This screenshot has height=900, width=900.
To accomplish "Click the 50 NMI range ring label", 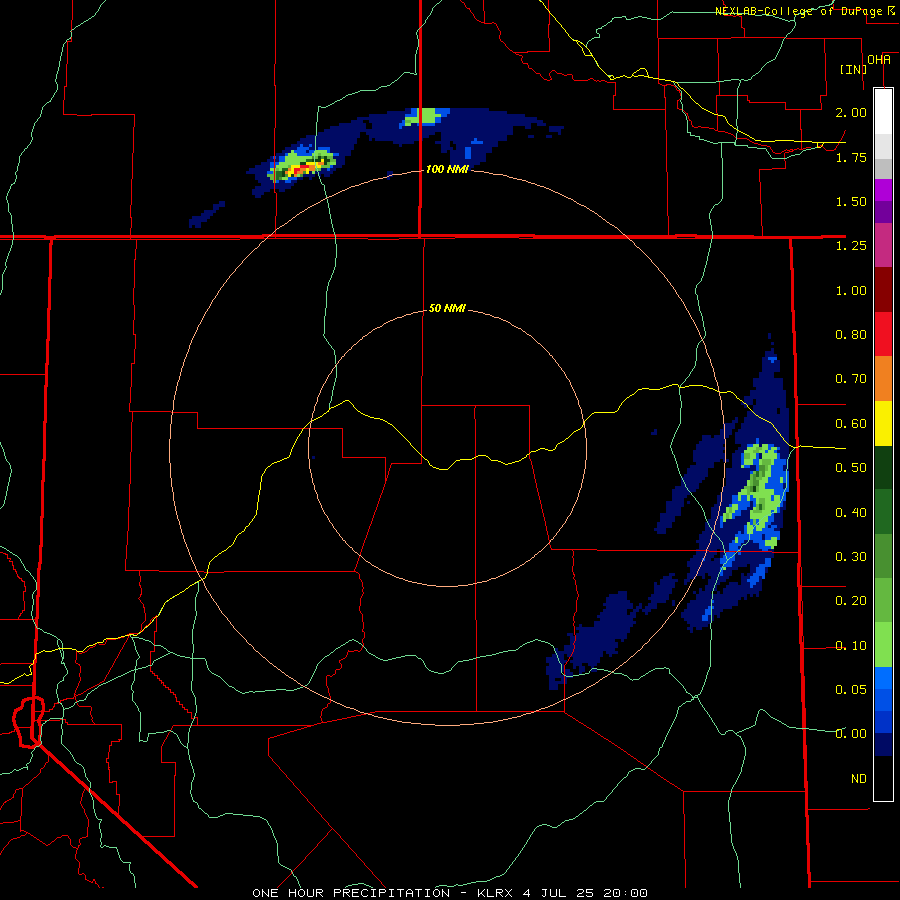I will 447,308.
